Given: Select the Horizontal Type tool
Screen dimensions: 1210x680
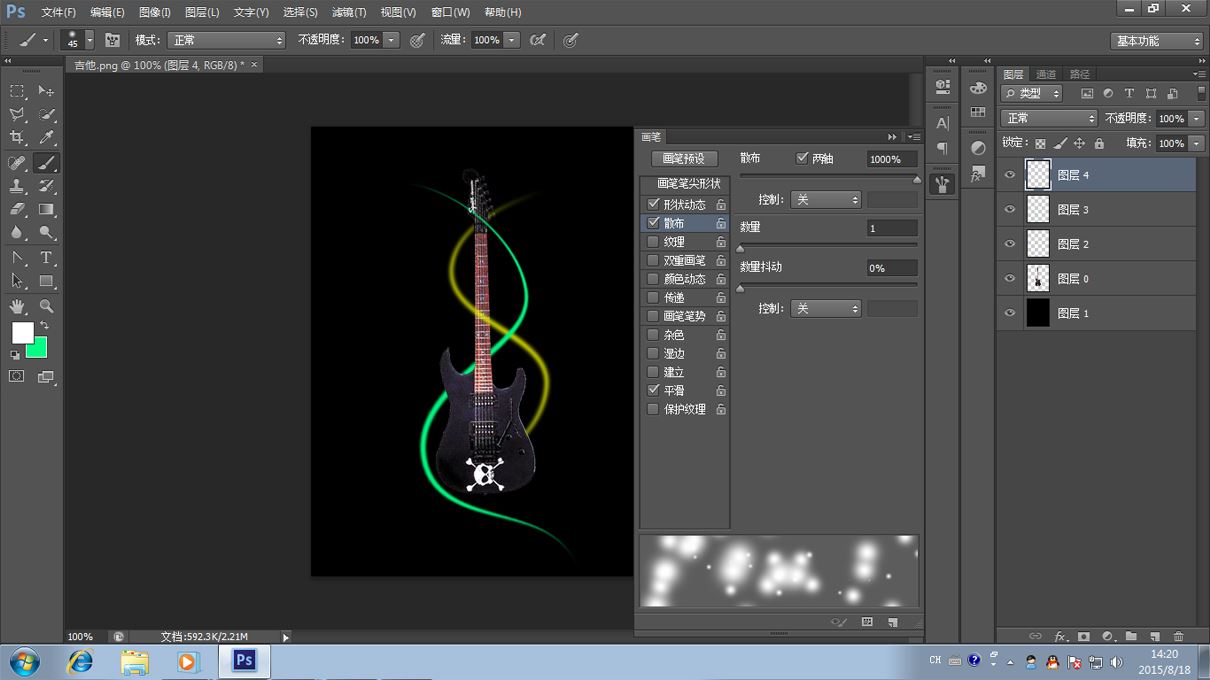Looking at the screenshot, I should 46,258.
